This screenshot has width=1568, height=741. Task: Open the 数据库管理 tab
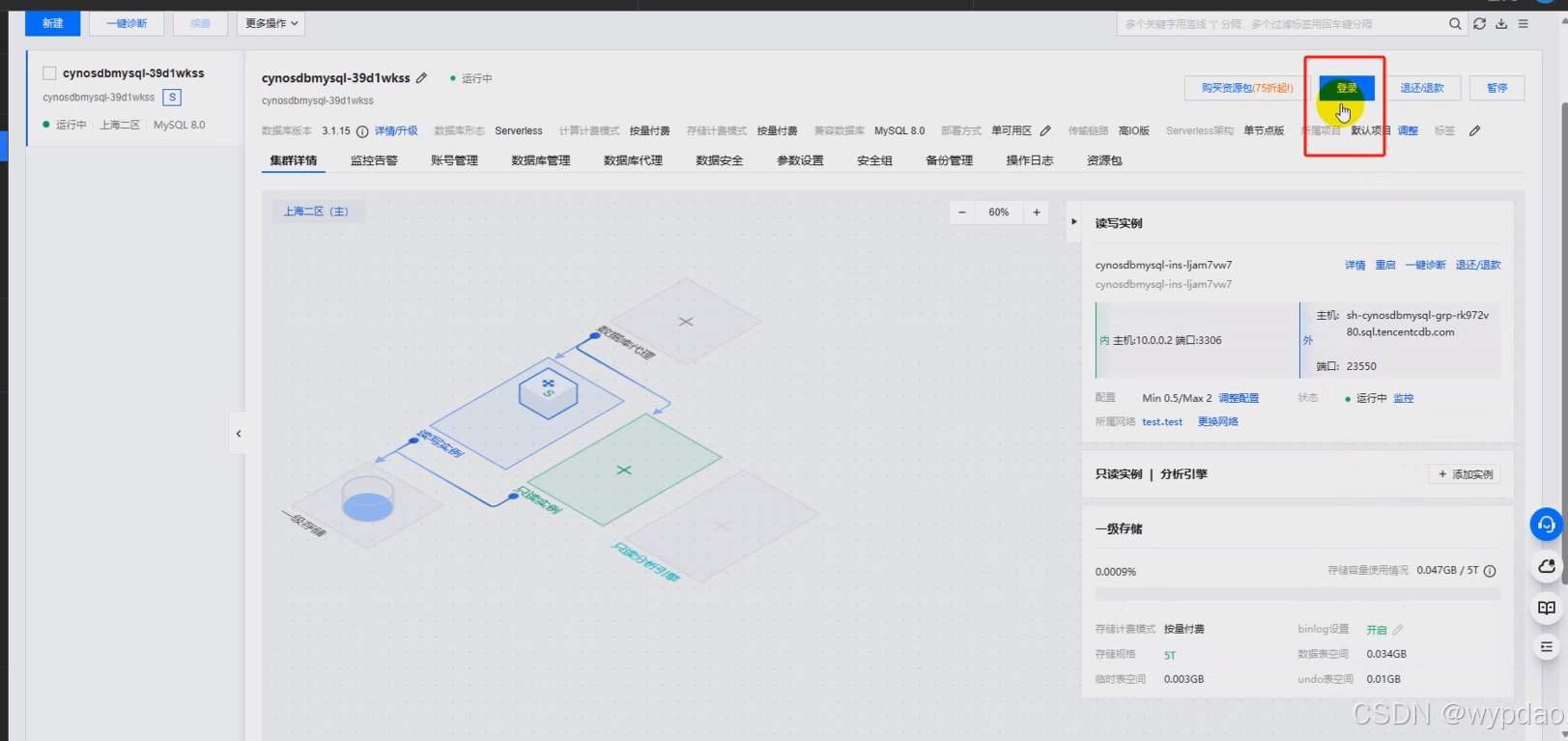541,161
